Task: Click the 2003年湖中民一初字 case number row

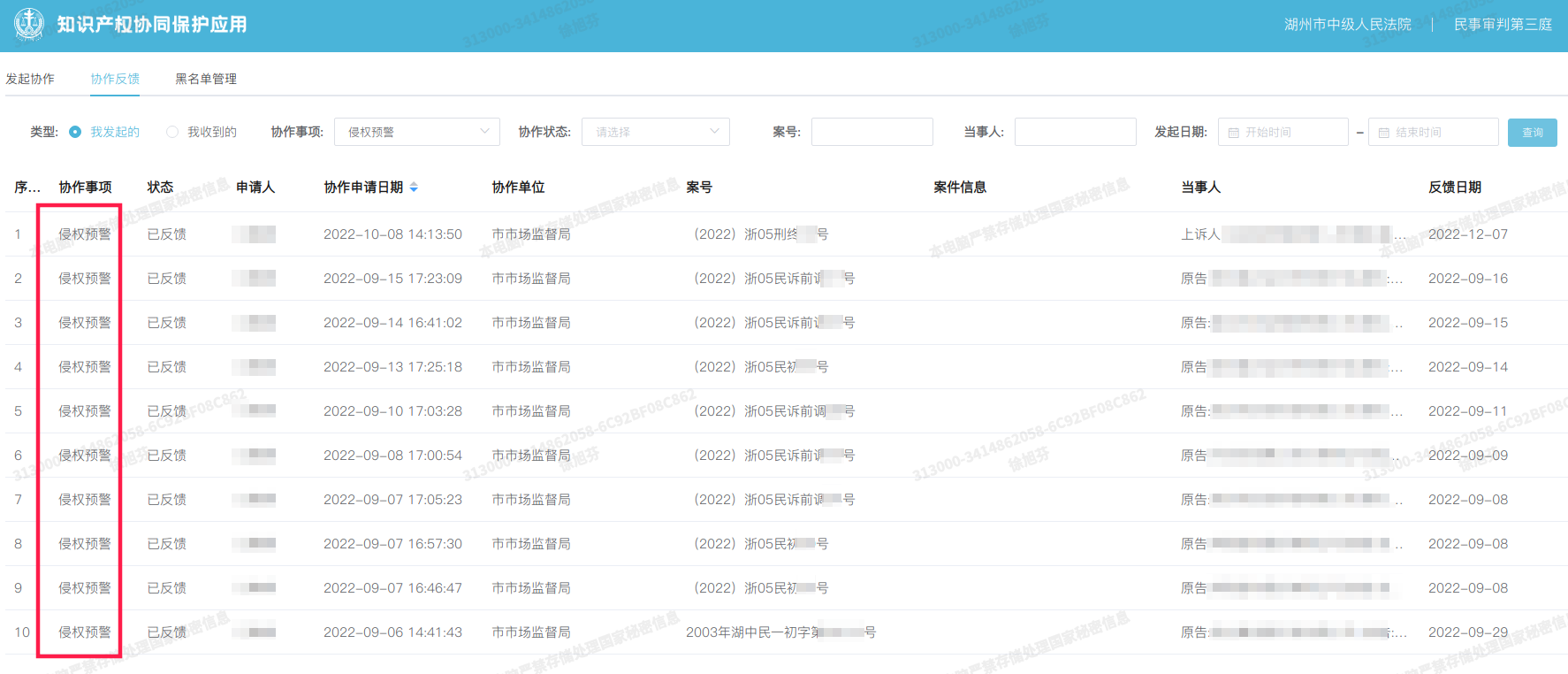Action: (780, 632)
